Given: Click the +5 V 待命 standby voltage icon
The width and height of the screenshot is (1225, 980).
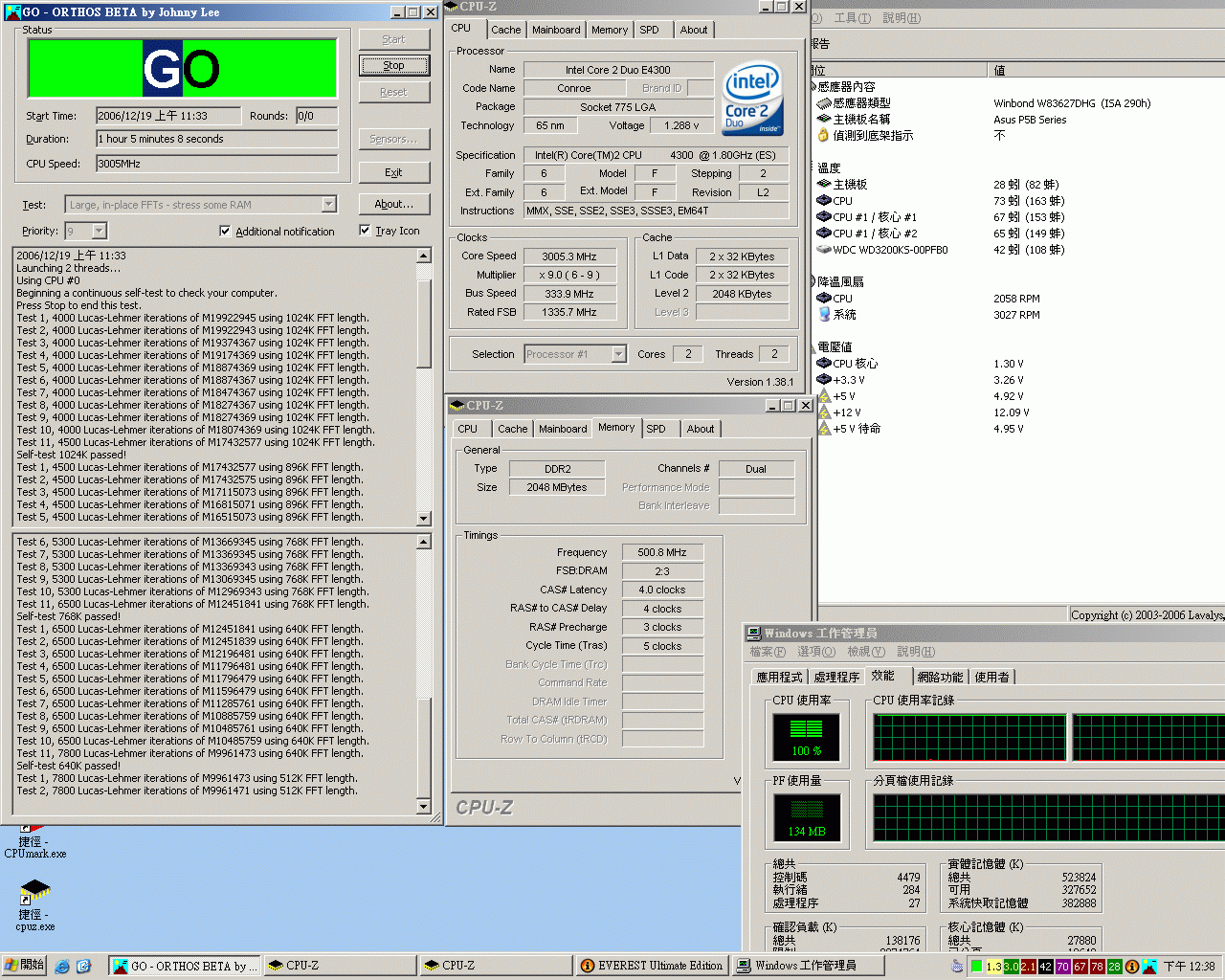Looking at the screenshot, I should [x=824, y=429].
